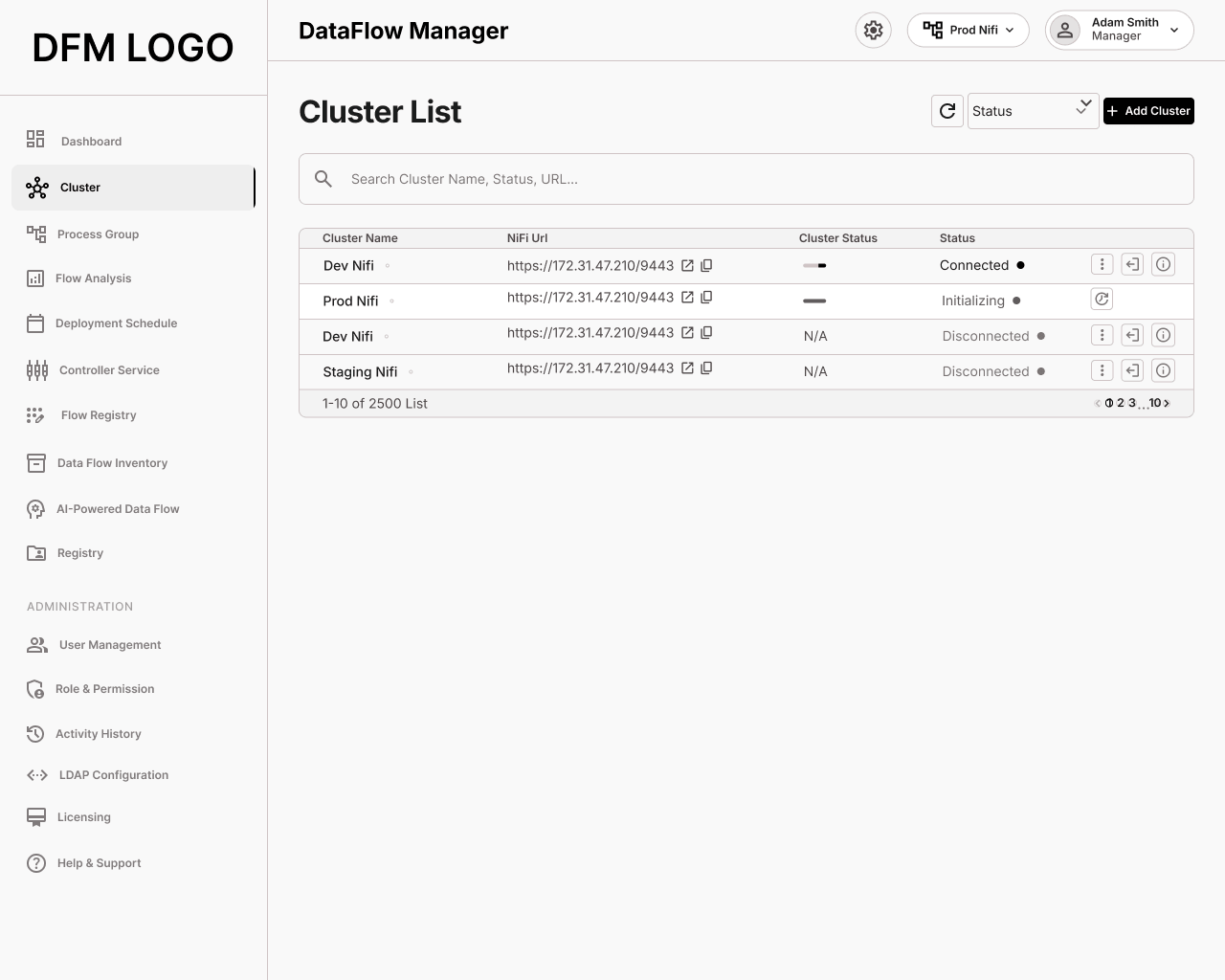
Task: Go to page 2 in pagination
Action: point(1121,403)
